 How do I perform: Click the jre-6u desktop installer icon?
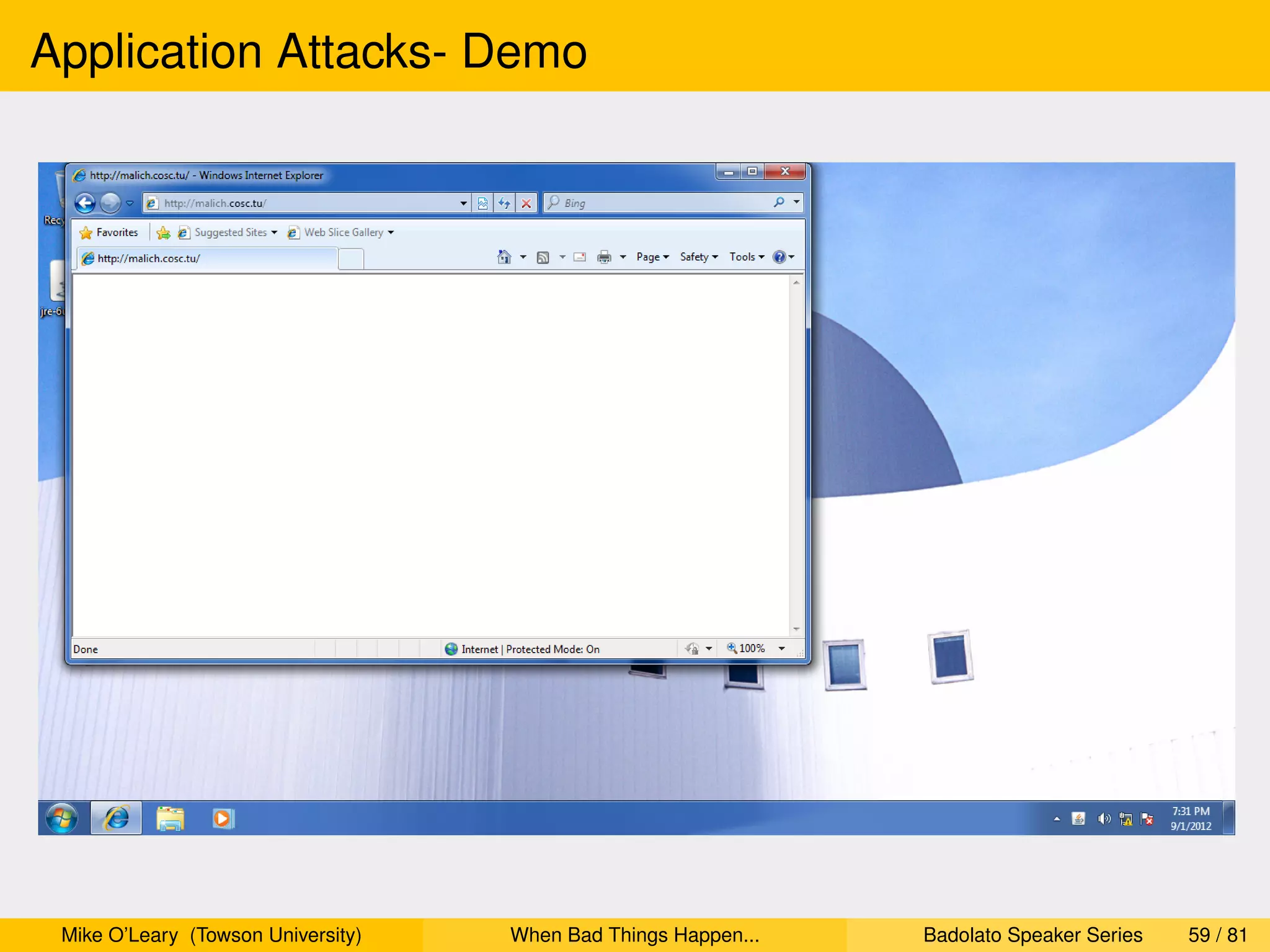click(x=53, y=289)
